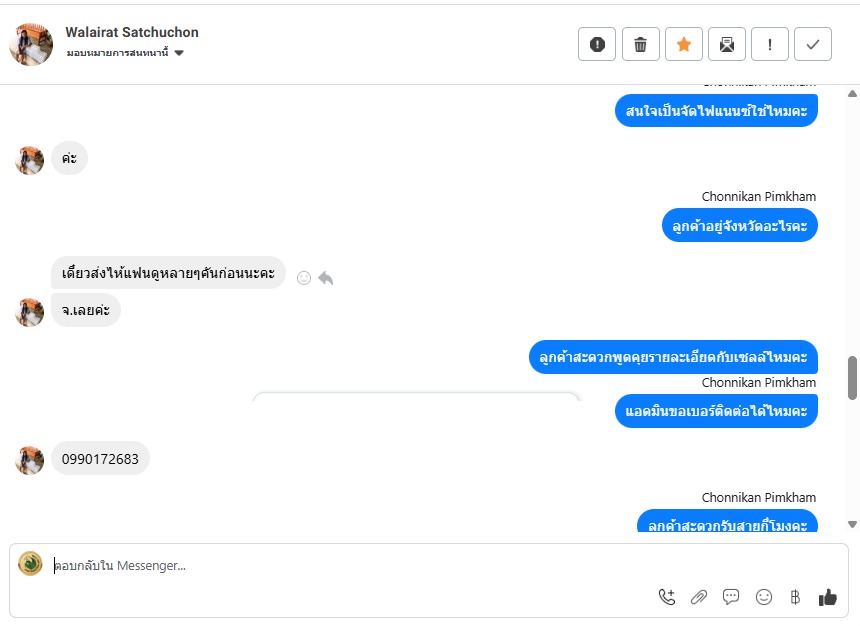Attach a file using the paperclip icon
This screenshot has height=626, width=860.
point(699,596)
